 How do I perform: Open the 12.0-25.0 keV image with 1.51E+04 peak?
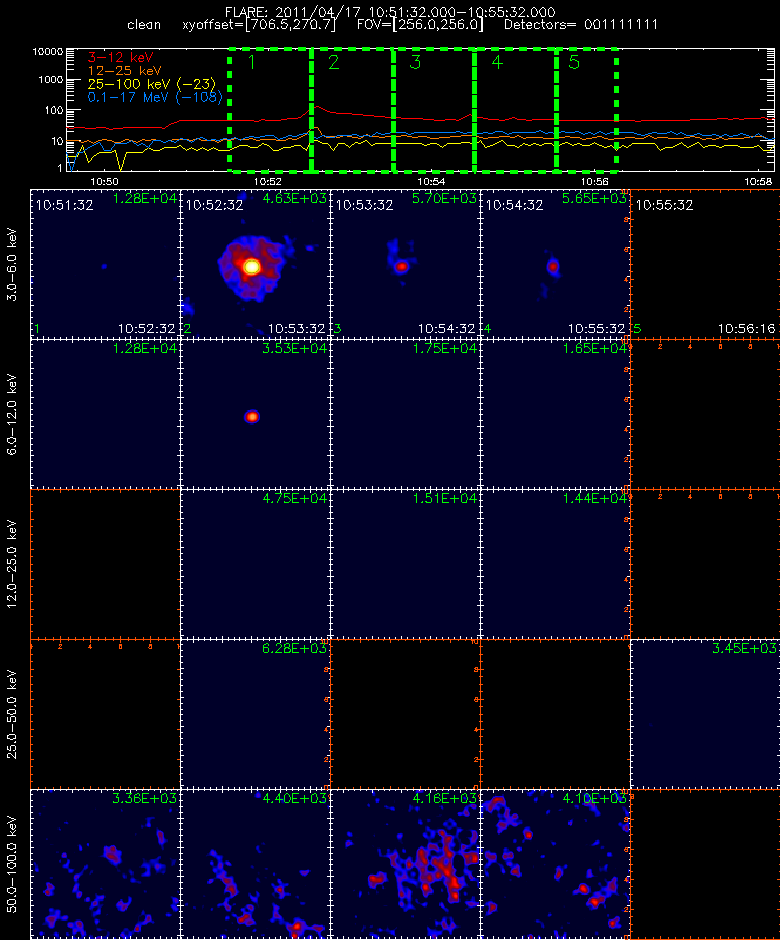click(405, 564)
